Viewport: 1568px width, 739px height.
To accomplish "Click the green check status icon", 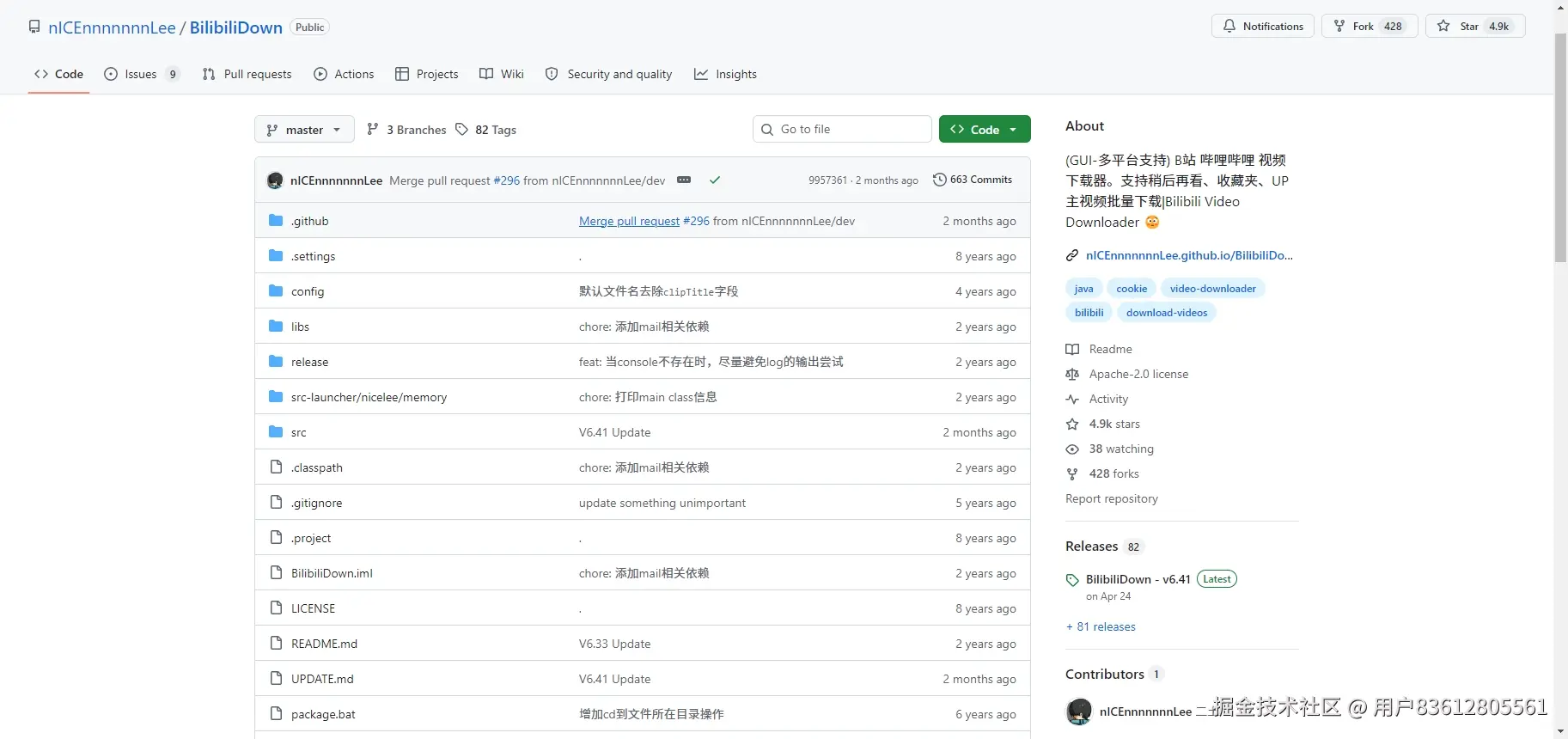I will 715,180.
